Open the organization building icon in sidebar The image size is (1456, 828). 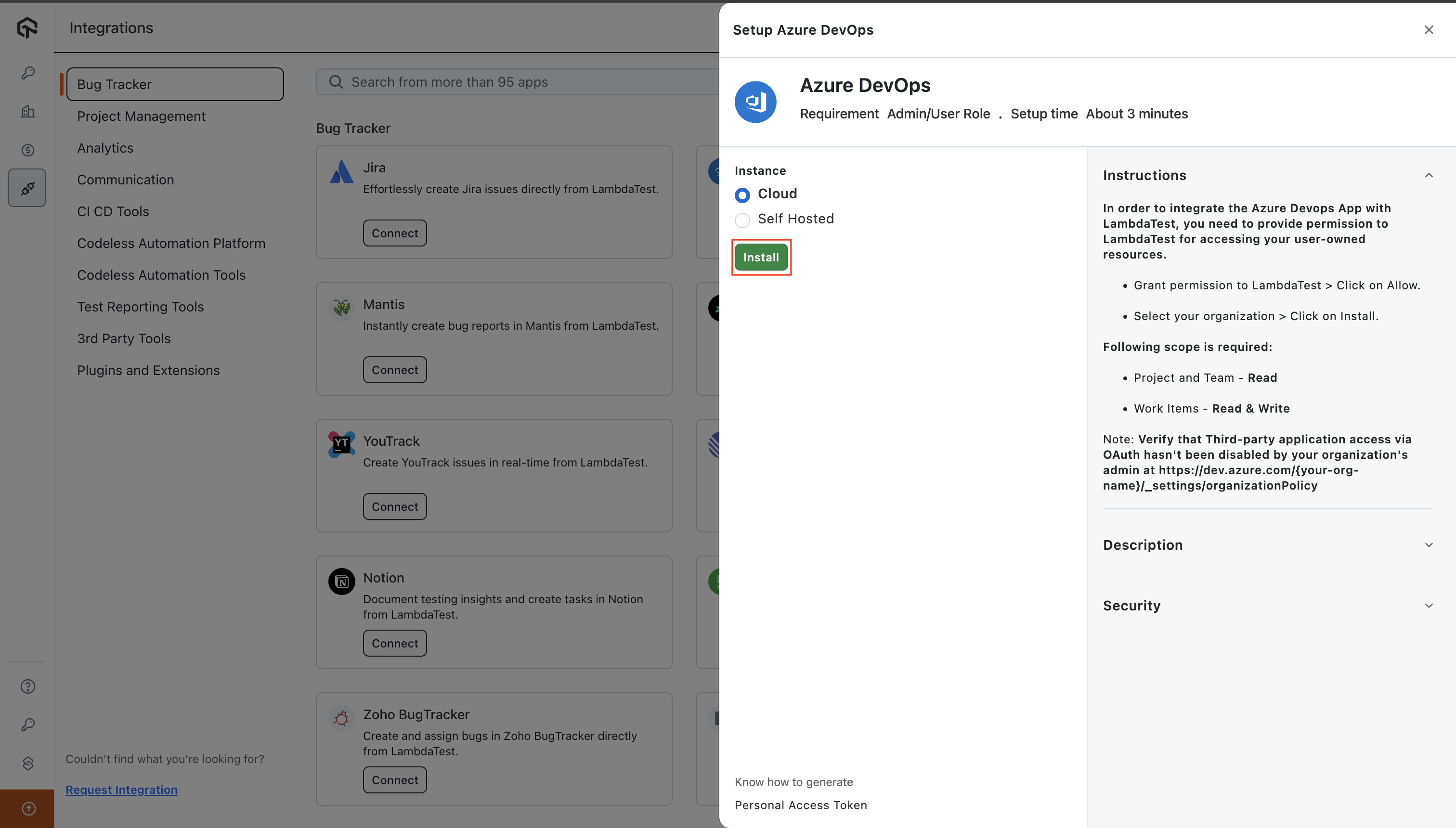(x=27, y=112)
